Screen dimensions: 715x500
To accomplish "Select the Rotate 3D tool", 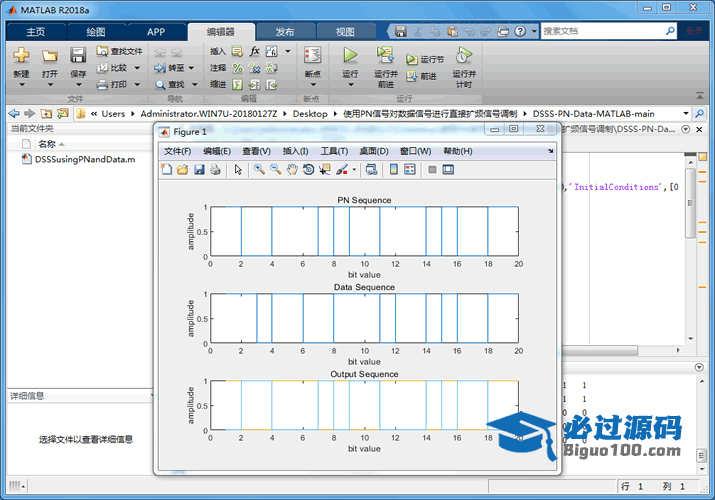I will pos(308,170).
